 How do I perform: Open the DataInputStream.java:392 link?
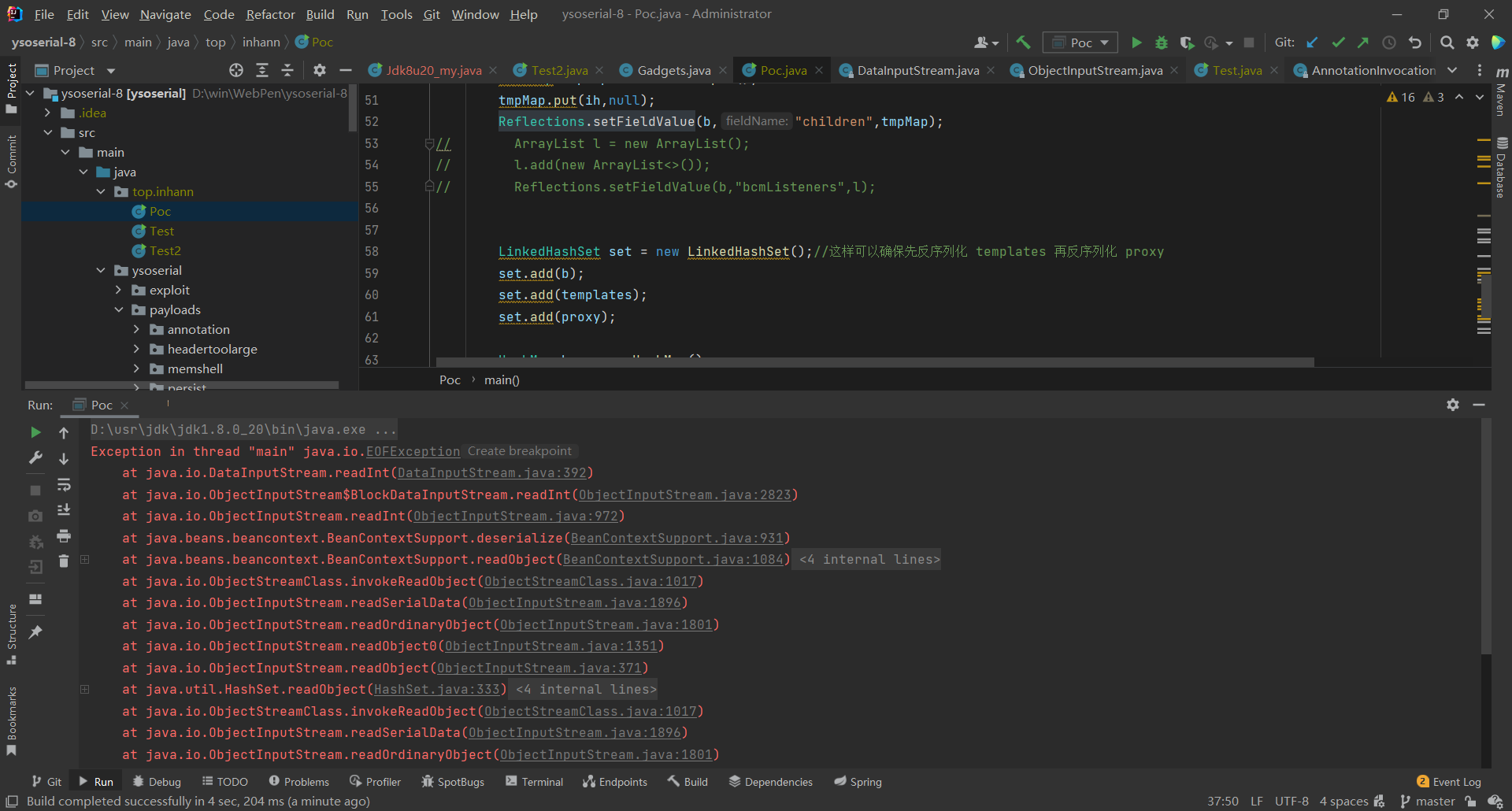coord(492,473)
